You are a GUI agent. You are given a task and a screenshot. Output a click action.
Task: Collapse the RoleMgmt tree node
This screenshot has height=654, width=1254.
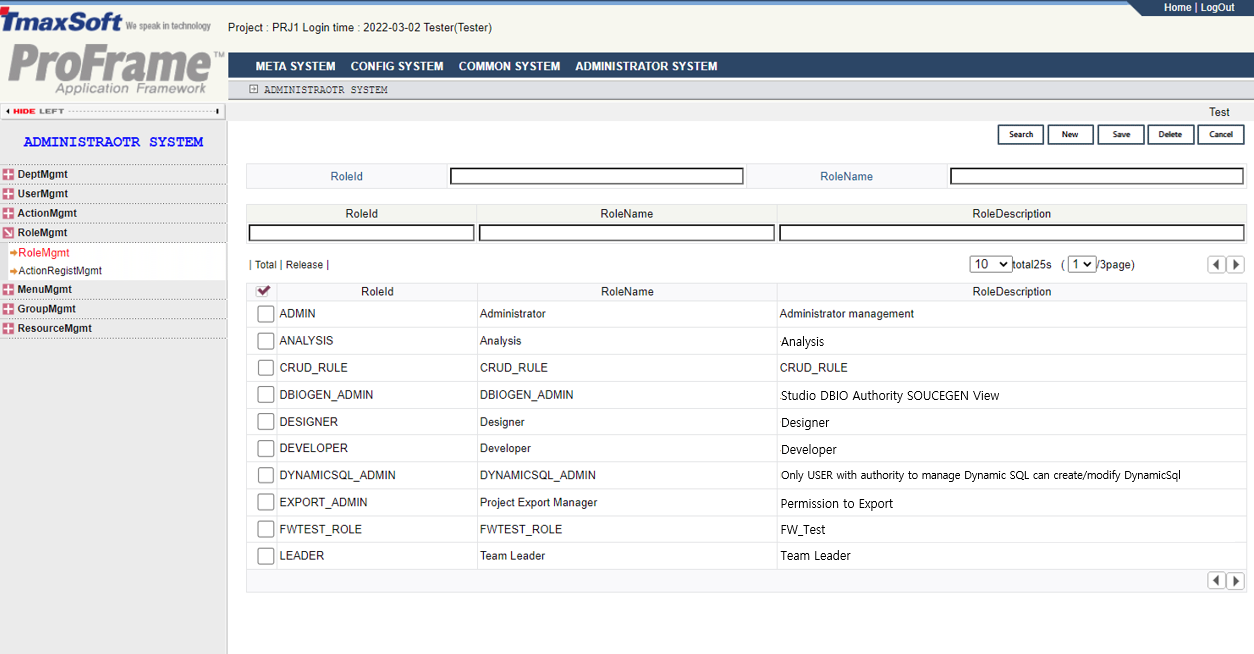[8, 233]
